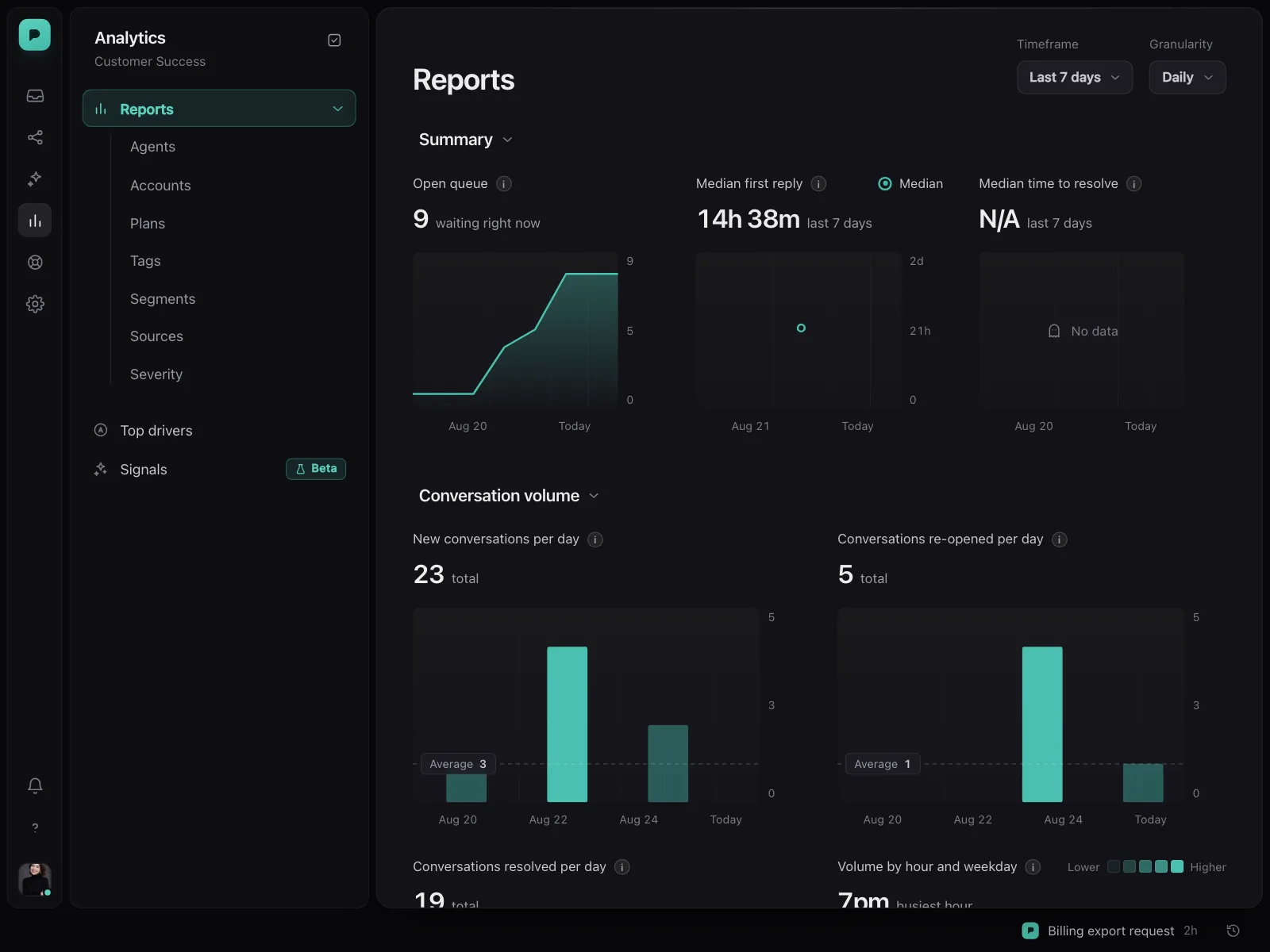Open the Daily granularity dropdown
Viewport: 1270px width, 952px height.
tap(1187, 78)
